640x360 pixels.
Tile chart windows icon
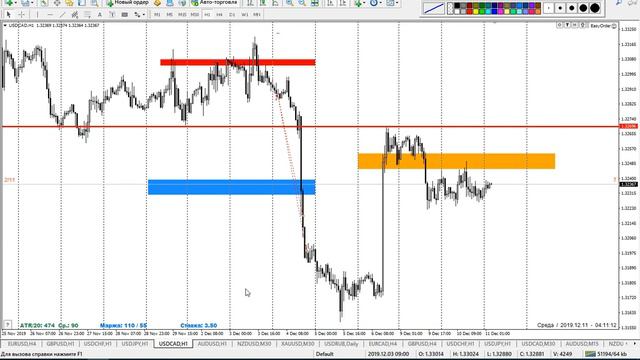315,3
